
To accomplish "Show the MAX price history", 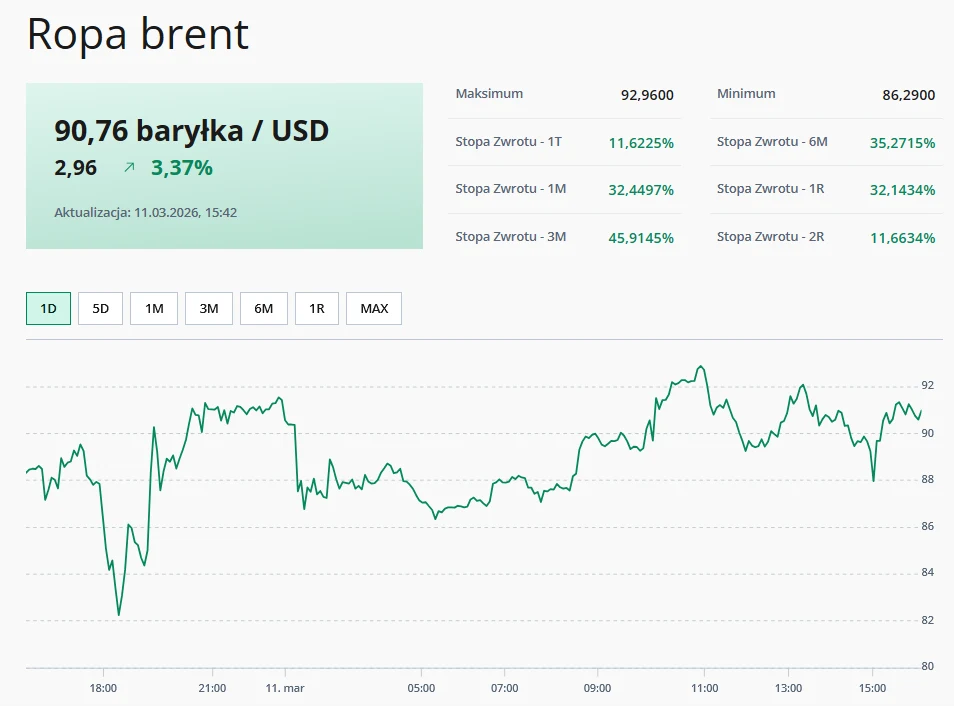I will click(373, 308).
